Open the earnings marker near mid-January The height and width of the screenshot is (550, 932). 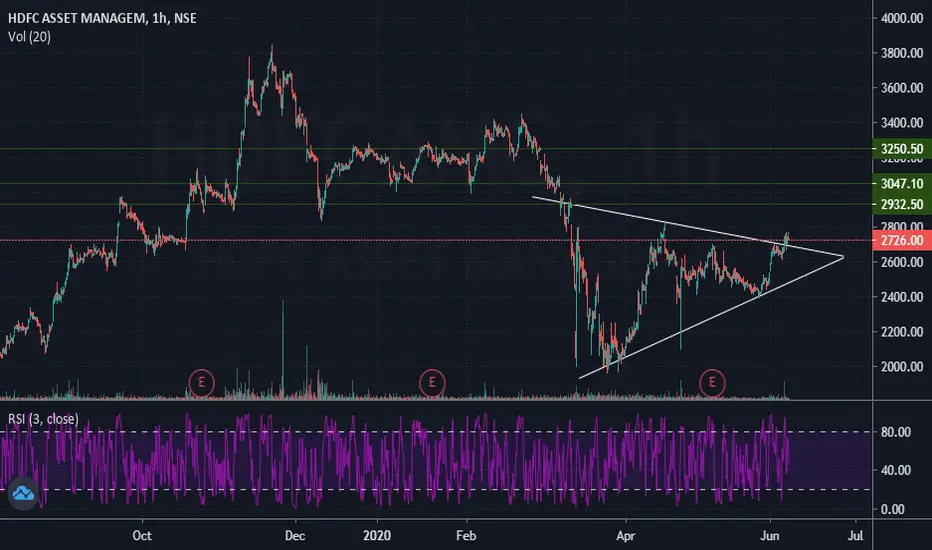(x=432, y=382)
